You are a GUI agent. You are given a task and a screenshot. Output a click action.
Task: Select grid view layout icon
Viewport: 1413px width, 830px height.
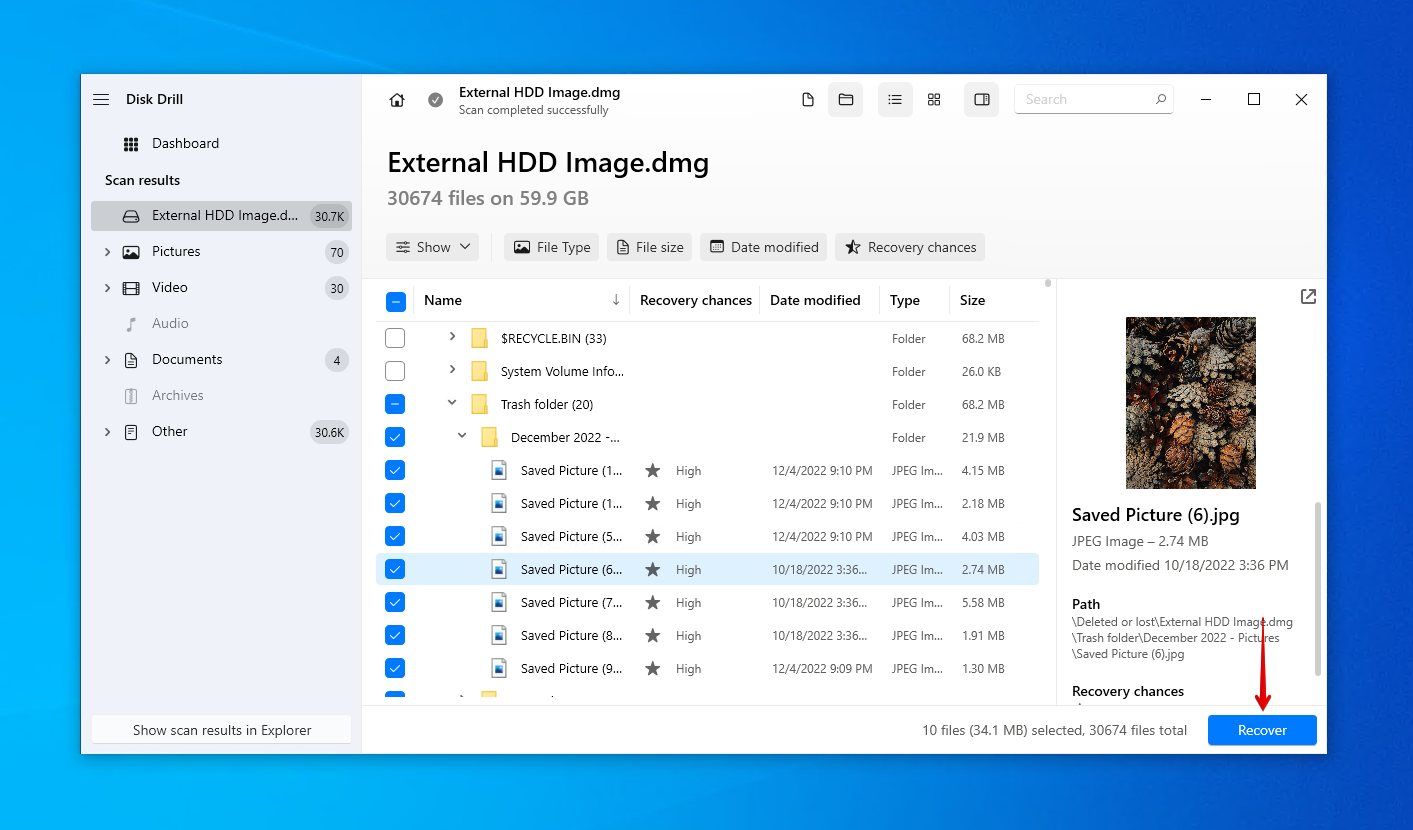934,100
